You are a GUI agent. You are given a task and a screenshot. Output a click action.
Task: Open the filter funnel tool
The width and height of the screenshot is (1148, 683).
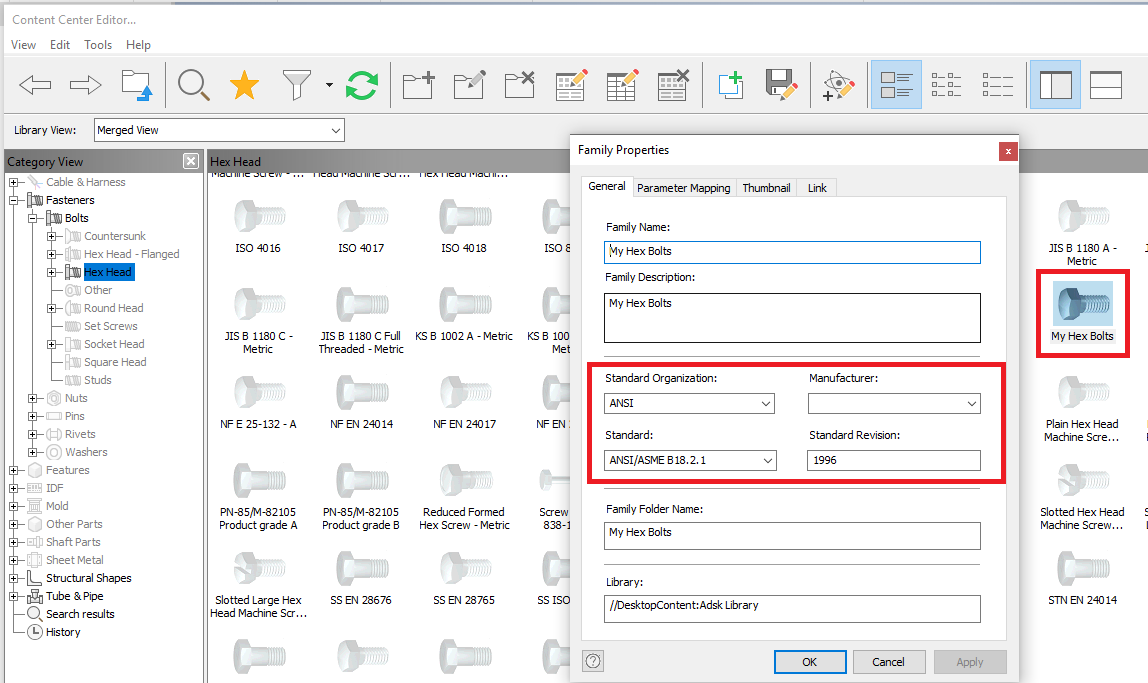point(296,84)
